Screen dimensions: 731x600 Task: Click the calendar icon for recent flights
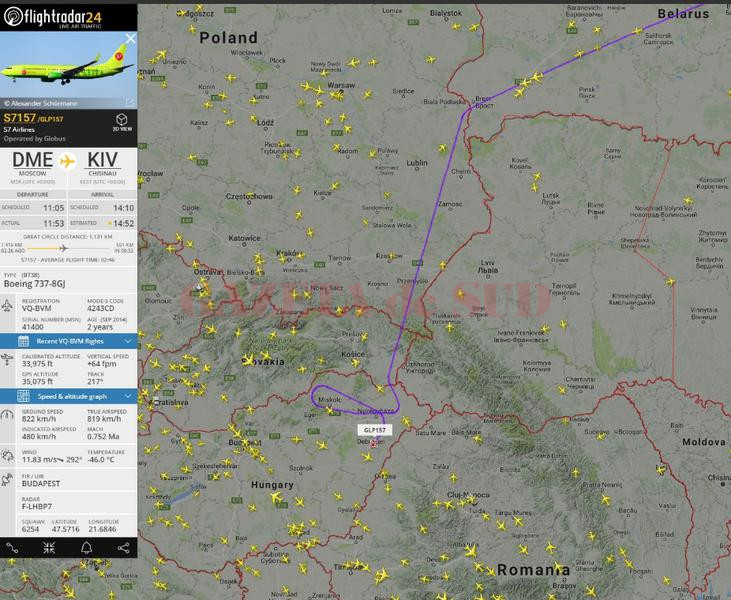click(23, 341)
